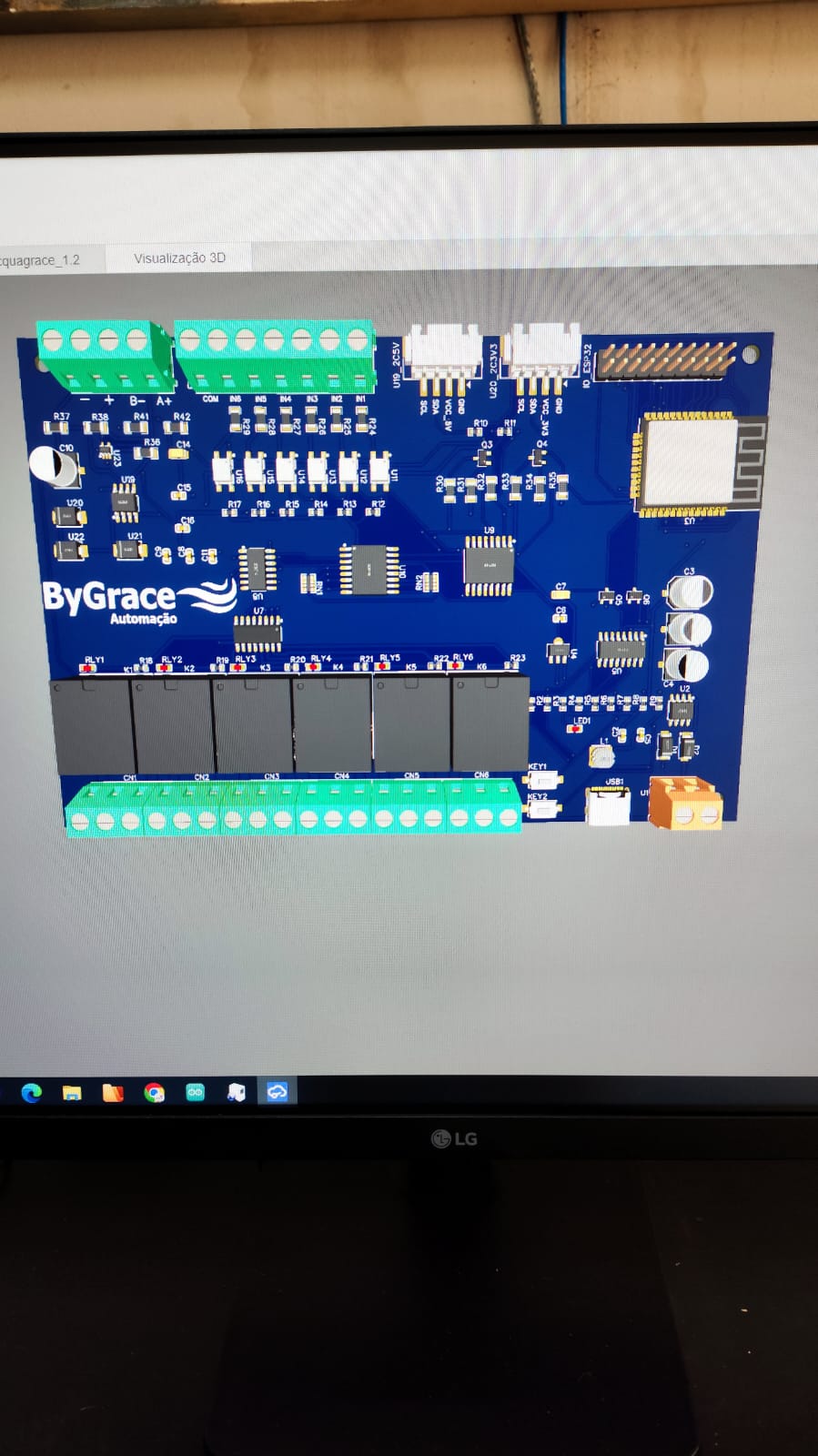The height and width of the screenshot is (1456, 818).
Task: Launch Google Chrome from the taskbar
Action: click(x=154, y=1092)
